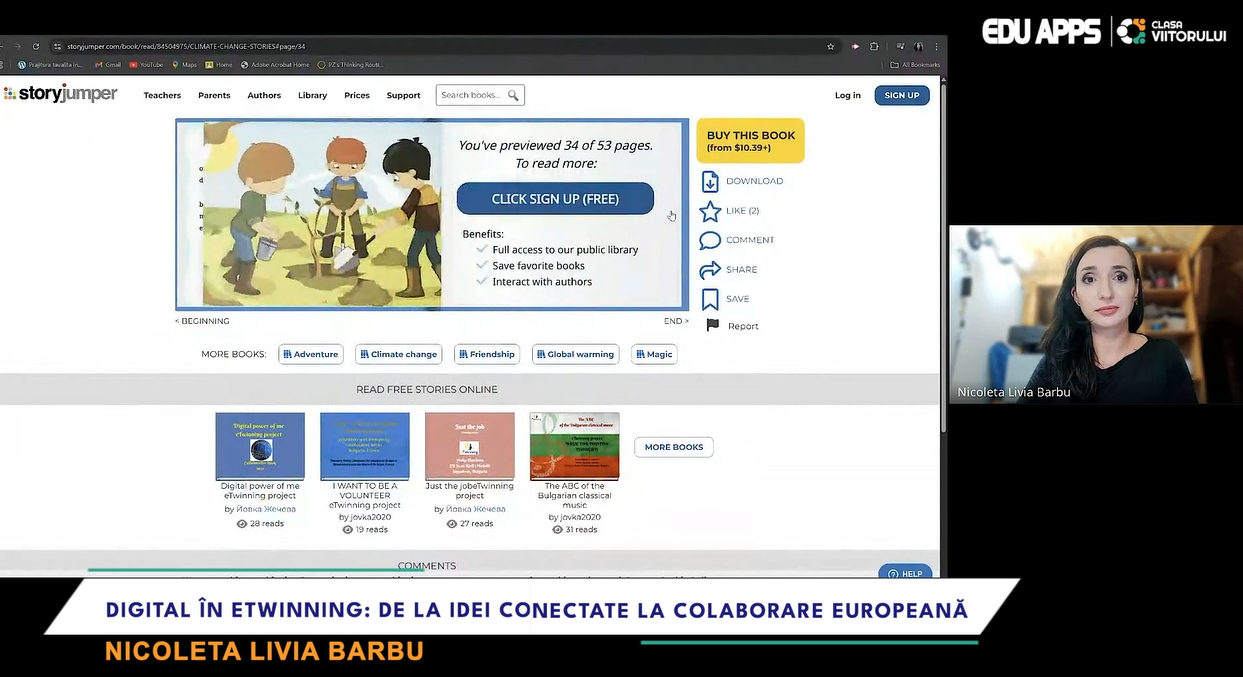Screen dimensions: 1243x677
Task: Reload the page in browser toolbar
Action: (36, 46)
